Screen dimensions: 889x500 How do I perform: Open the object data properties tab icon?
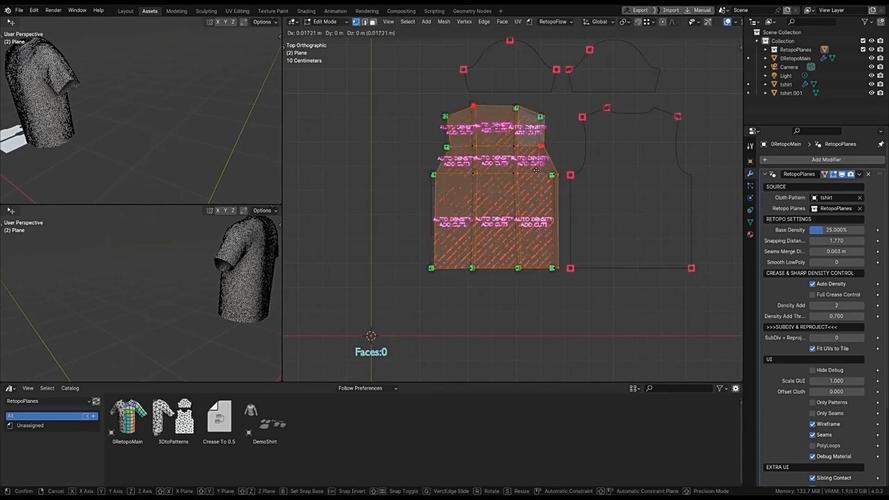click(750, 222)
